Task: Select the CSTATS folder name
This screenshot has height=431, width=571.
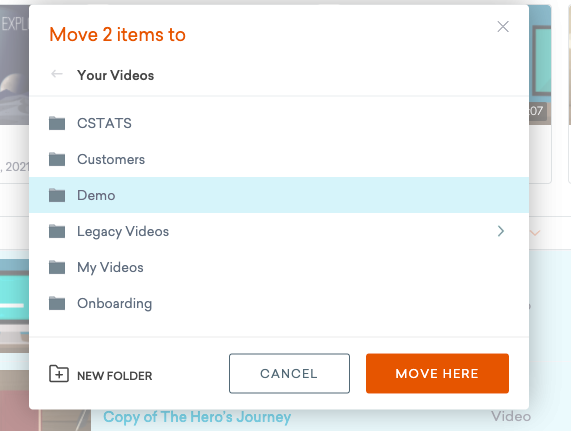Action: [x=104, y=123]
